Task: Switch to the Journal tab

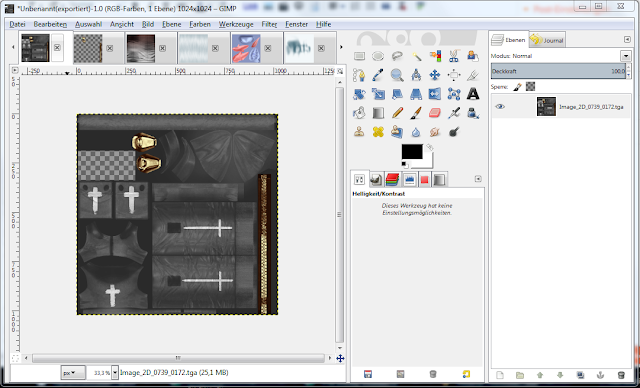Action: point(547,40)
